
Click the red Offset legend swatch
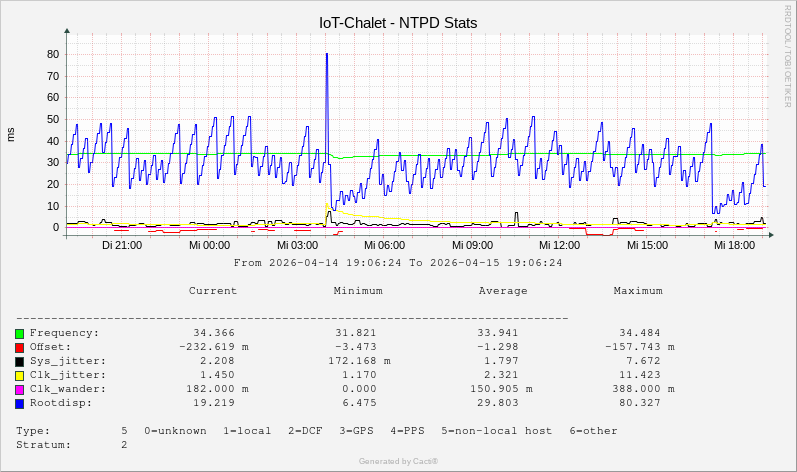[19, 347]
